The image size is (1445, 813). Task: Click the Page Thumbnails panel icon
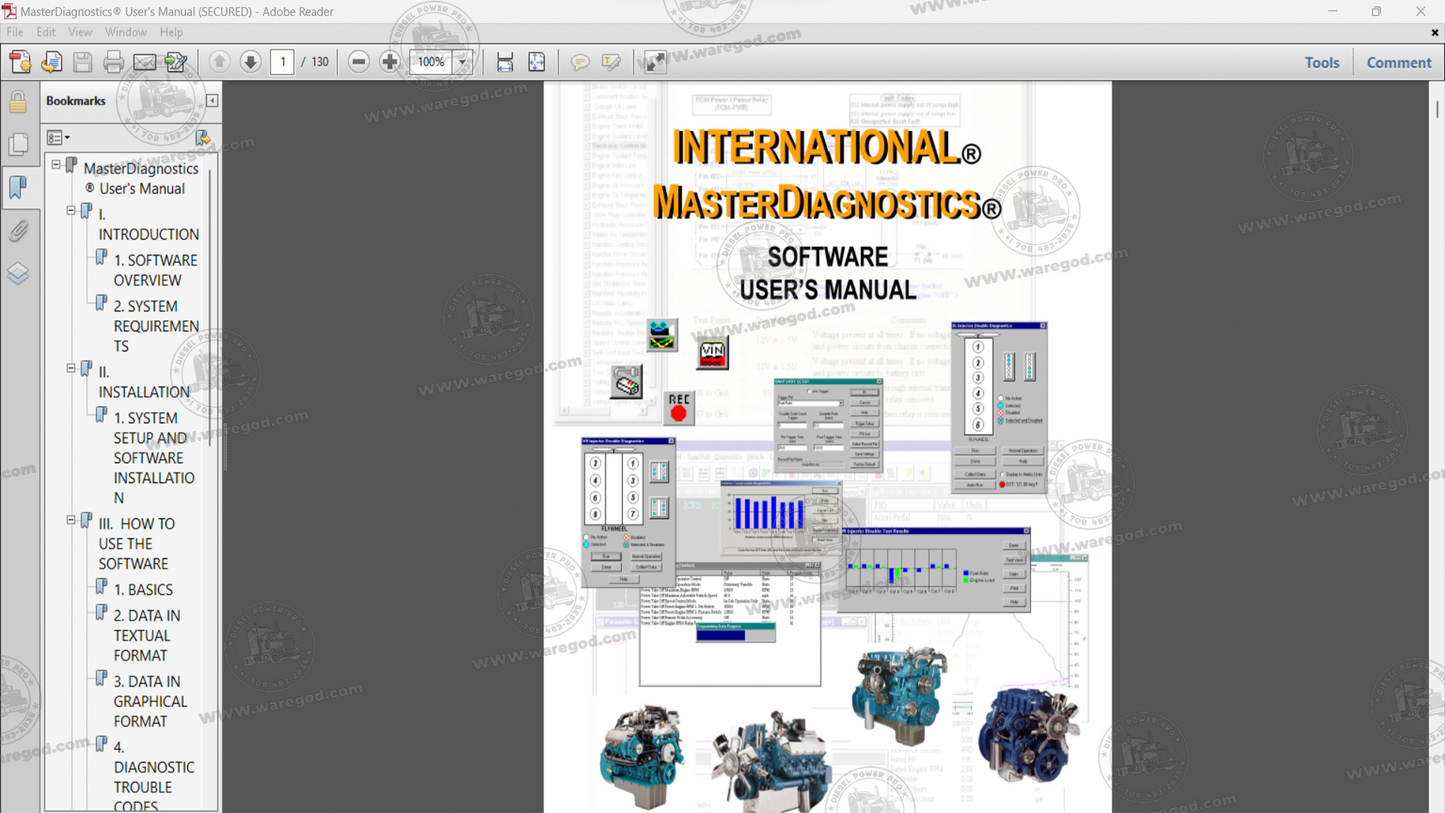19,143
